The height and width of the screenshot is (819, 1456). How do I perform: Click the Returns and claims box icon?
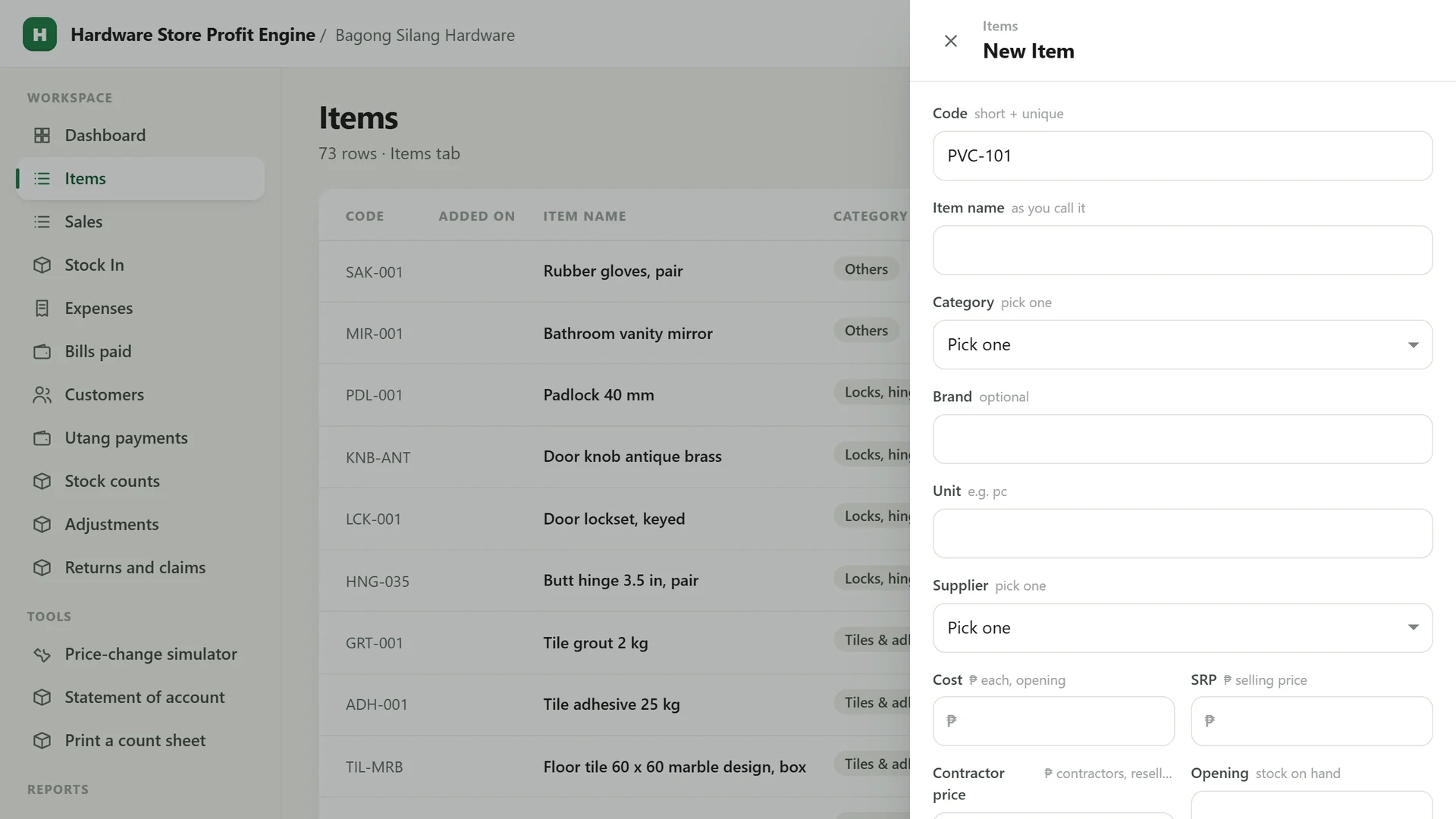pyautogui.click(x=42, y=567)
